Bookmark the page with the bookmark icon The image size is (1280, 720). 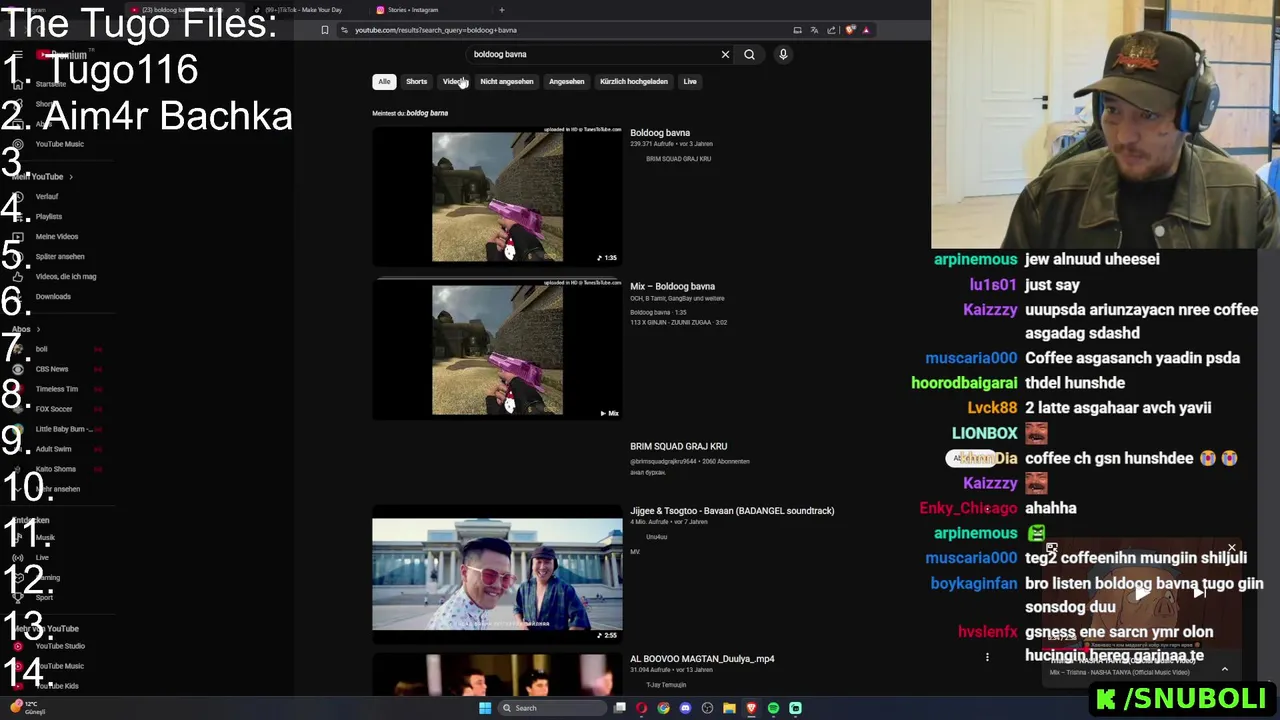pyautogui.click(x=324, y=30)
